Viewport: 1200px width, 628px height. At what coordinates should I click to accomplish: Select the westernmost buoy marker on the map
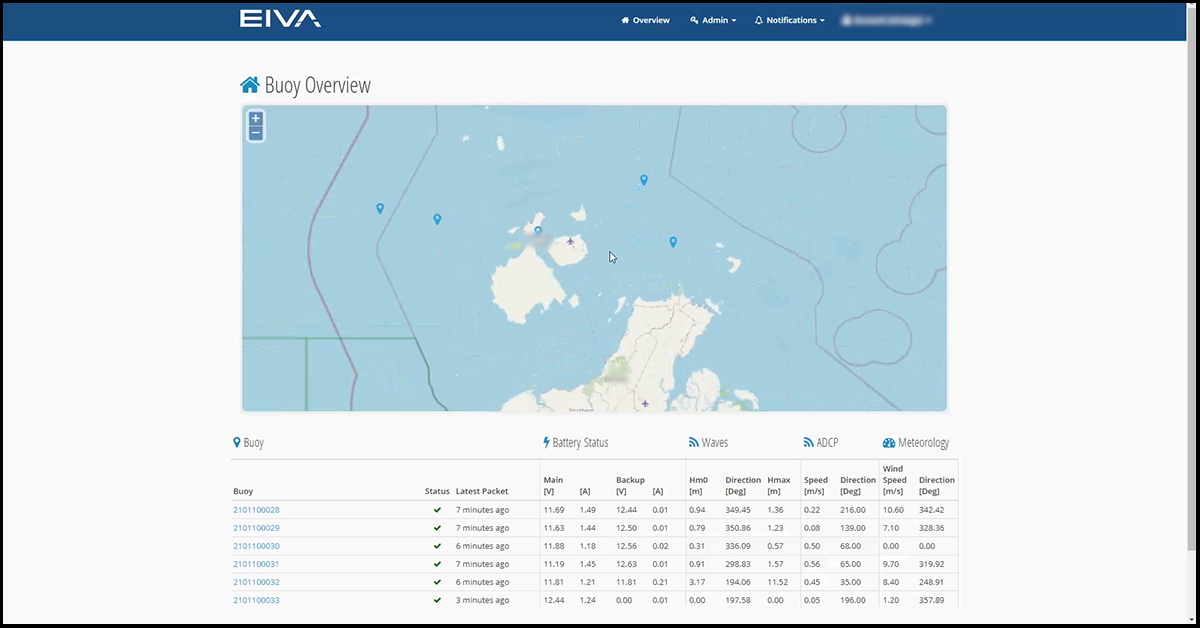tap(380, 208)
